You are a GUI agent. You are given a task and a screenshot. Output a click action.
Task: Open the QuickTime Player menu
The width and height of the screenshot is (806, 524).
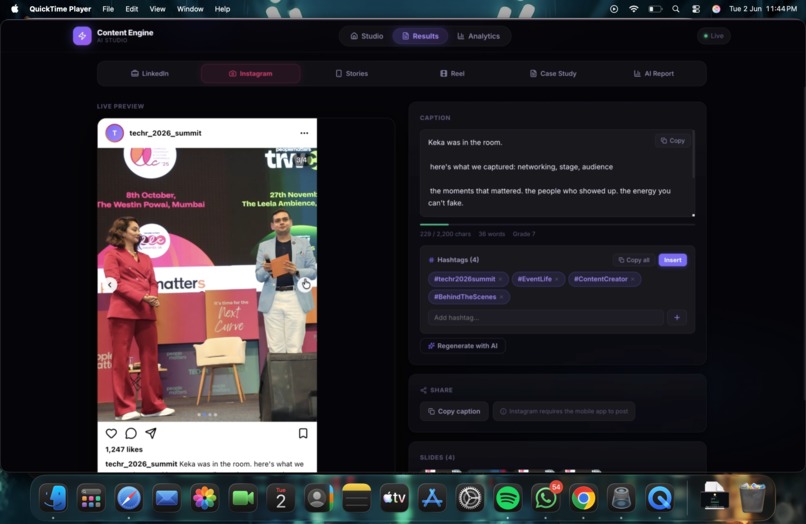(x=60, y=9)
